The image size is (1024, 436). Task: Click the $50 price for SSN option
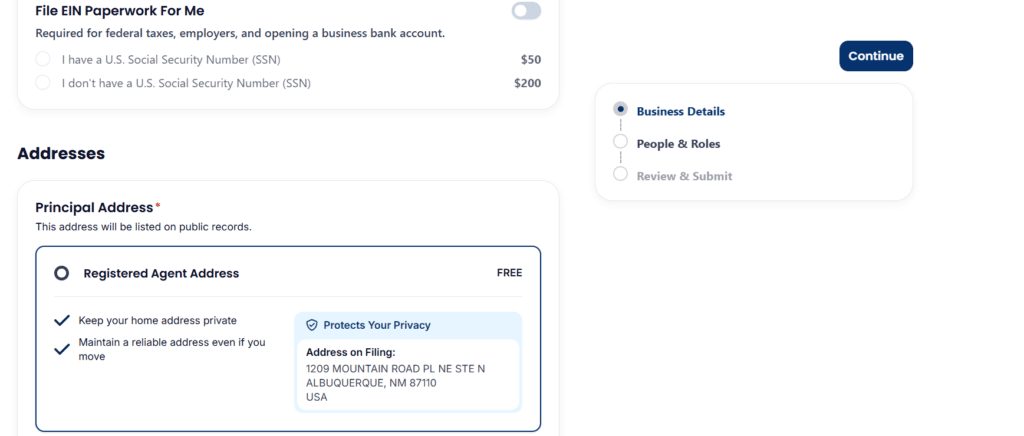tap(531, 59)
